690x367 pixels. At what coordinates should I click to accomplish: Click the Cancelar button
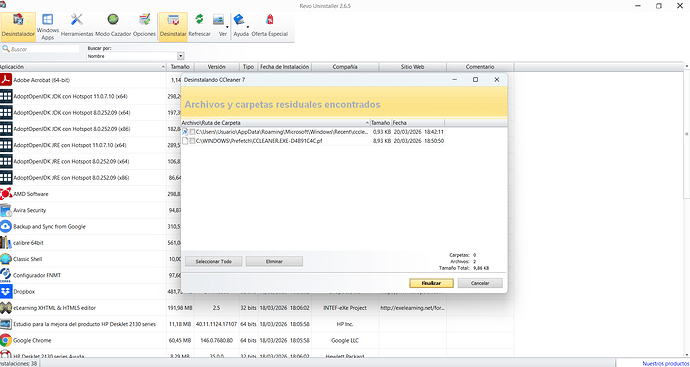[x=480, y=283]
